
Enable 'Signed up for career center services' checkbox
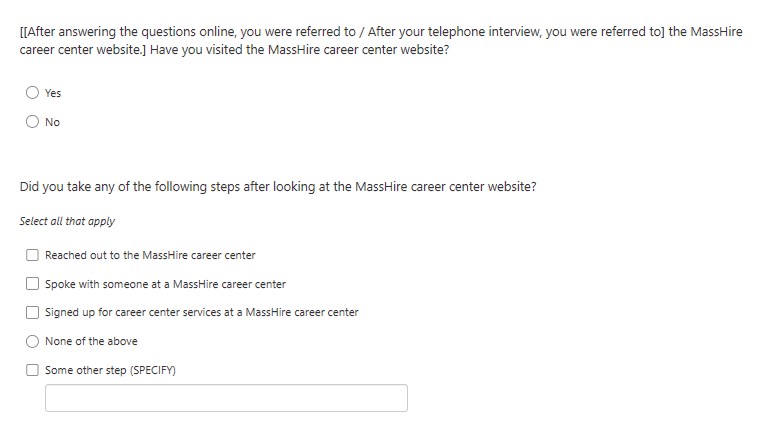click(x=32, y=312)
